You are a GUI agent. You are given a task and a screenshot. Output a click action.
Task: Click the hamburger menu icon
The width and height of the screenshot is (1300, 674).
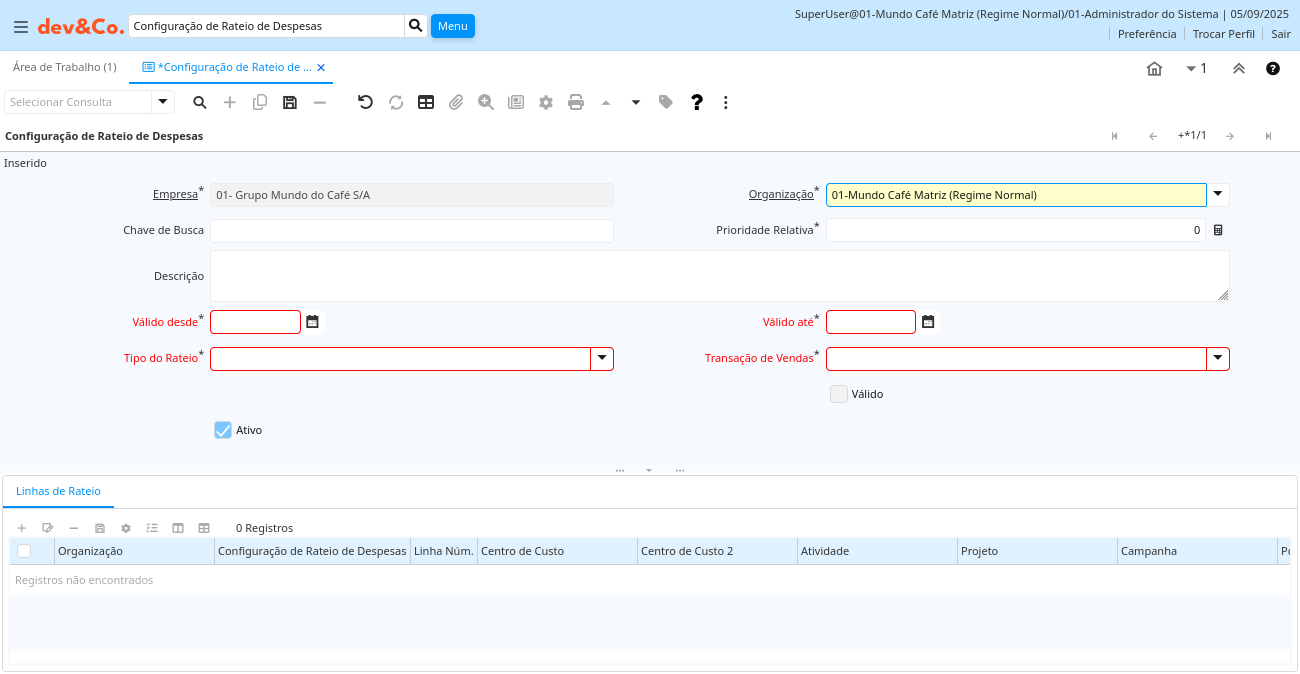pos(20,27)
